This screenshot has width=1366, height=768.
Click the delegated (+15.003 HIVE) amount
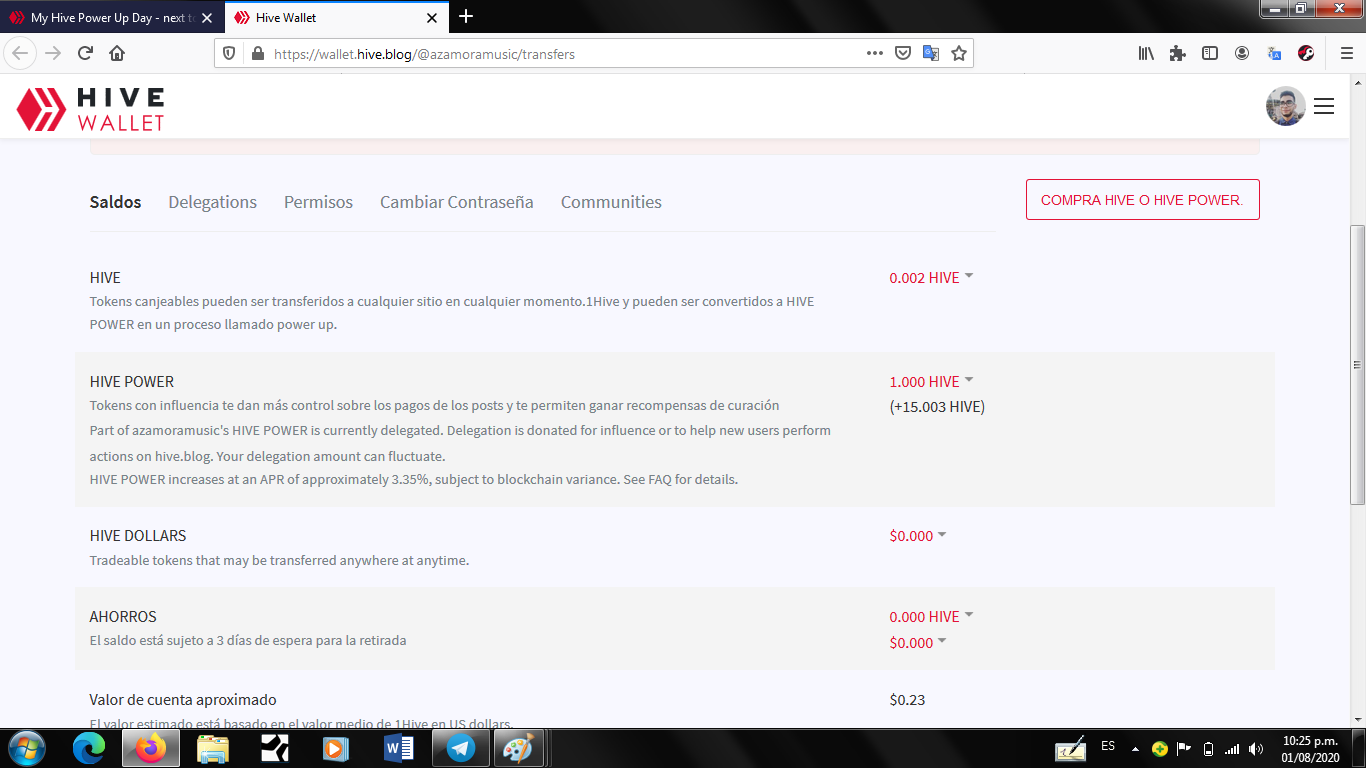tap(937, 407)
